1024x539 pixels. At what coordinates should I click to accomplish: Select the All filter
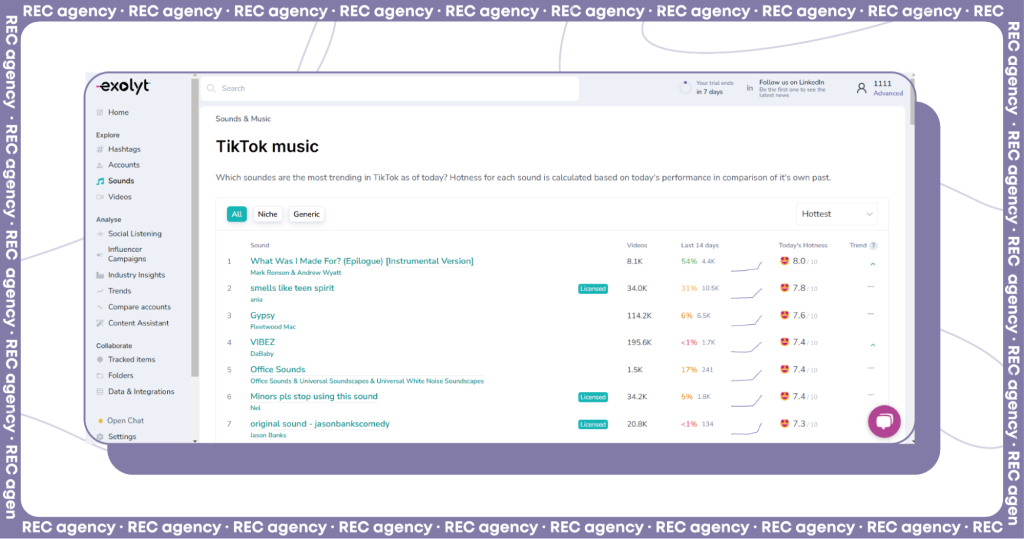(236, 214)
